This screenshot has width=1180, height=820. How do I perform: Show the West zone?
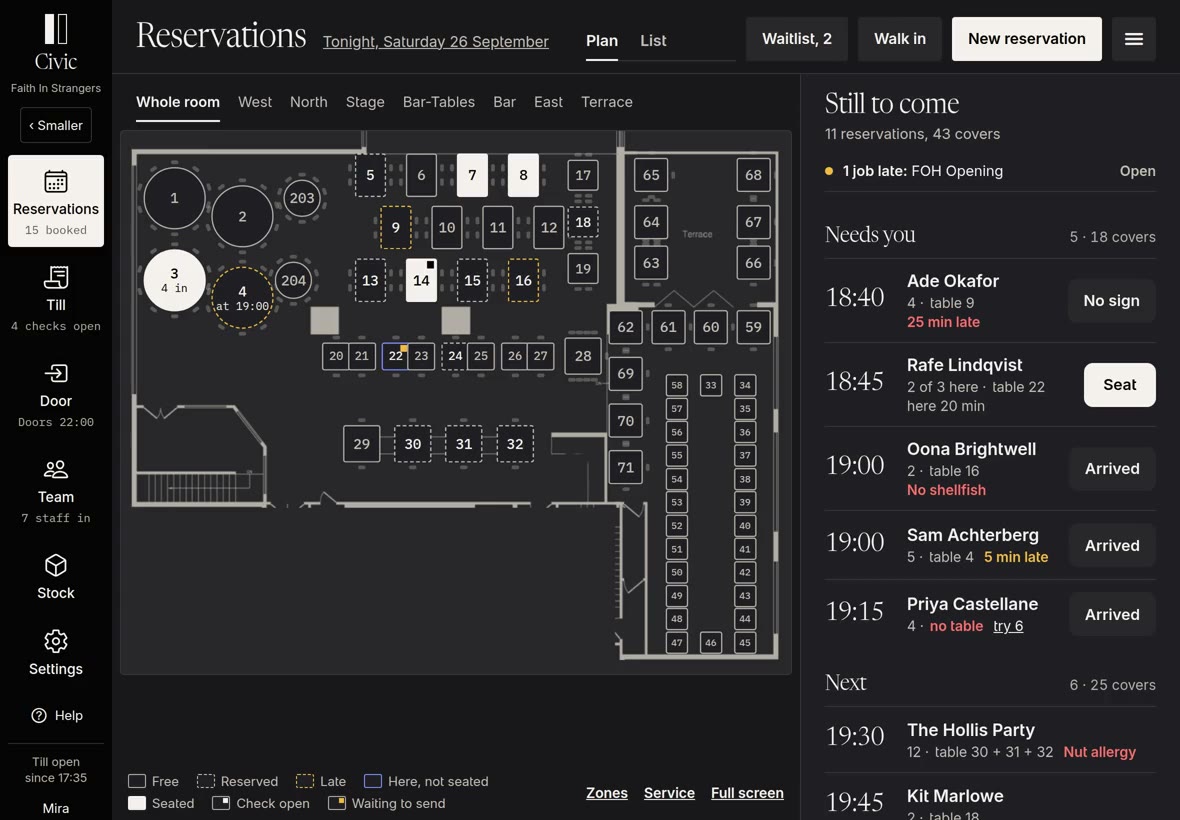click(x=255, y=102)
